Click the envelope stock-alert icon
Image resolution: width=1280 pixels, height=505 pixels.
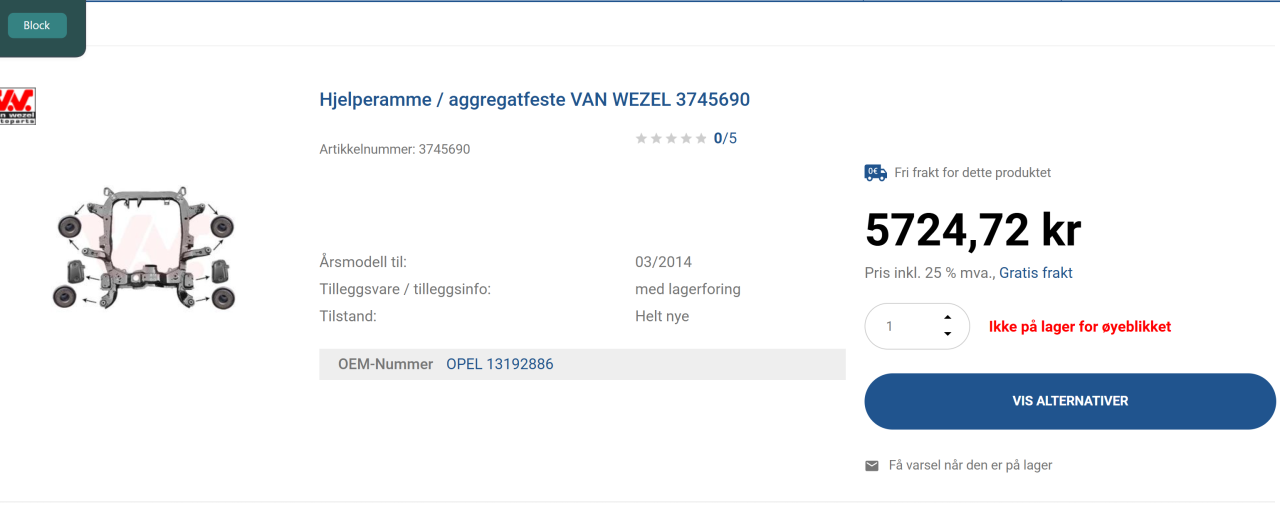[x=872, y=465]
